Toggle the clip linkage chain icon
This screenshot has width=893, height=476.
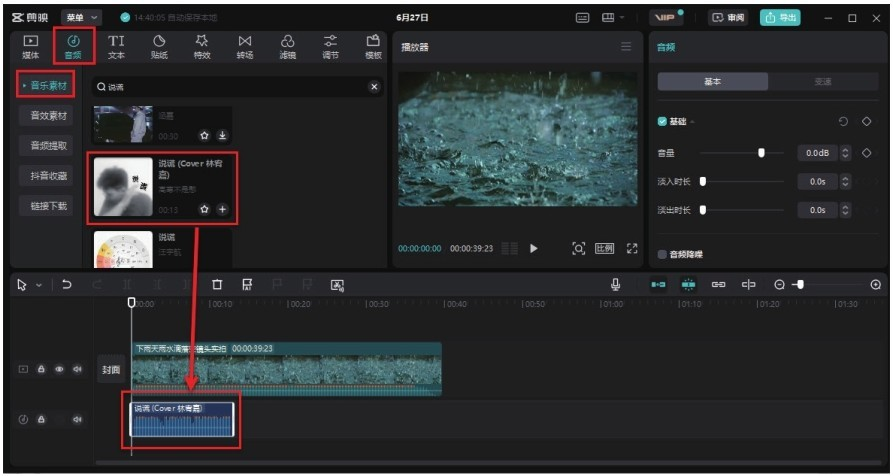click(719, 285)
